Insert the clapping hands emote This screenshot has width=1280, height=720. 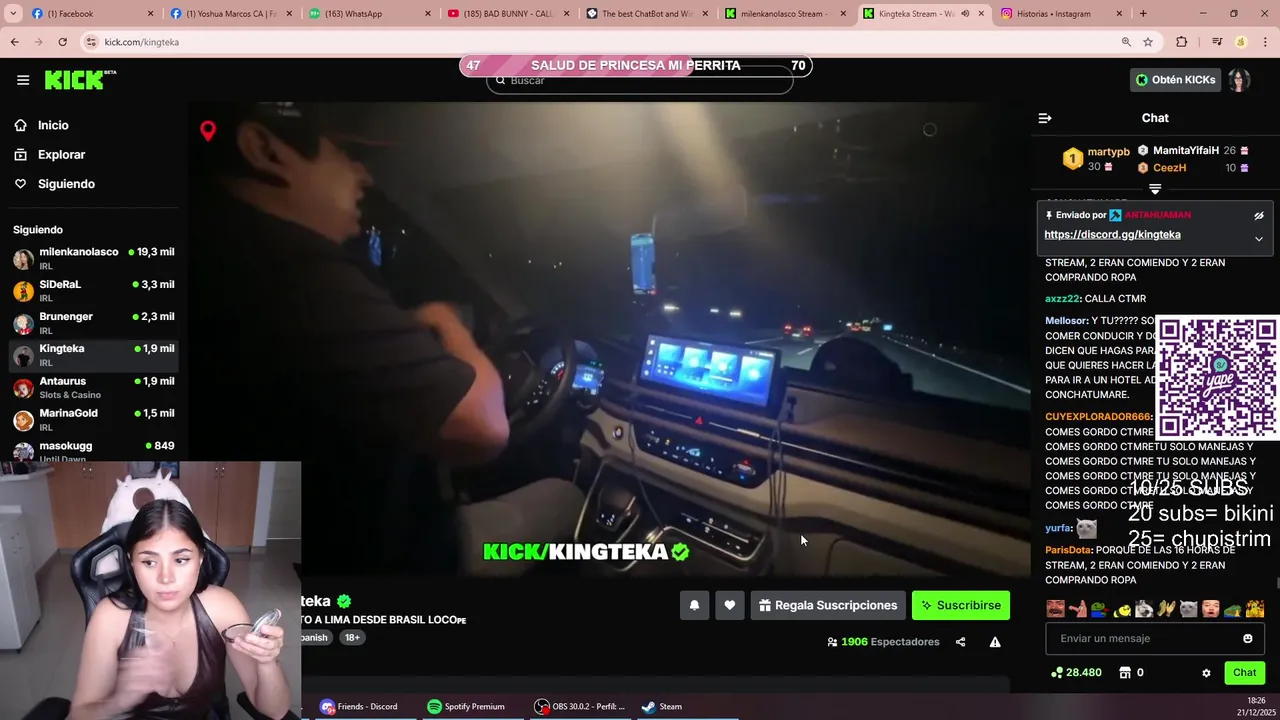point(1166,608)
